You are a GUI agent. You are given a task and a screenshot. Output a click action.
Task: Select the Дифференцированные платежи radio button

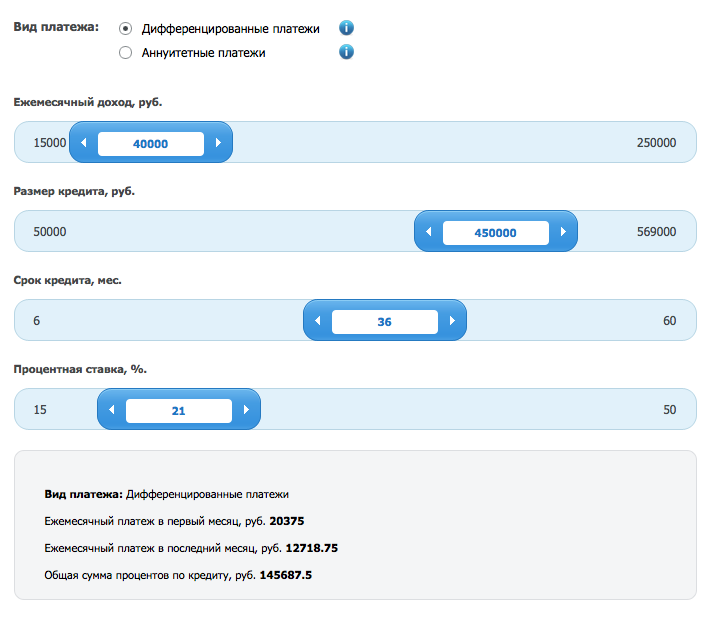click(125, 28)
